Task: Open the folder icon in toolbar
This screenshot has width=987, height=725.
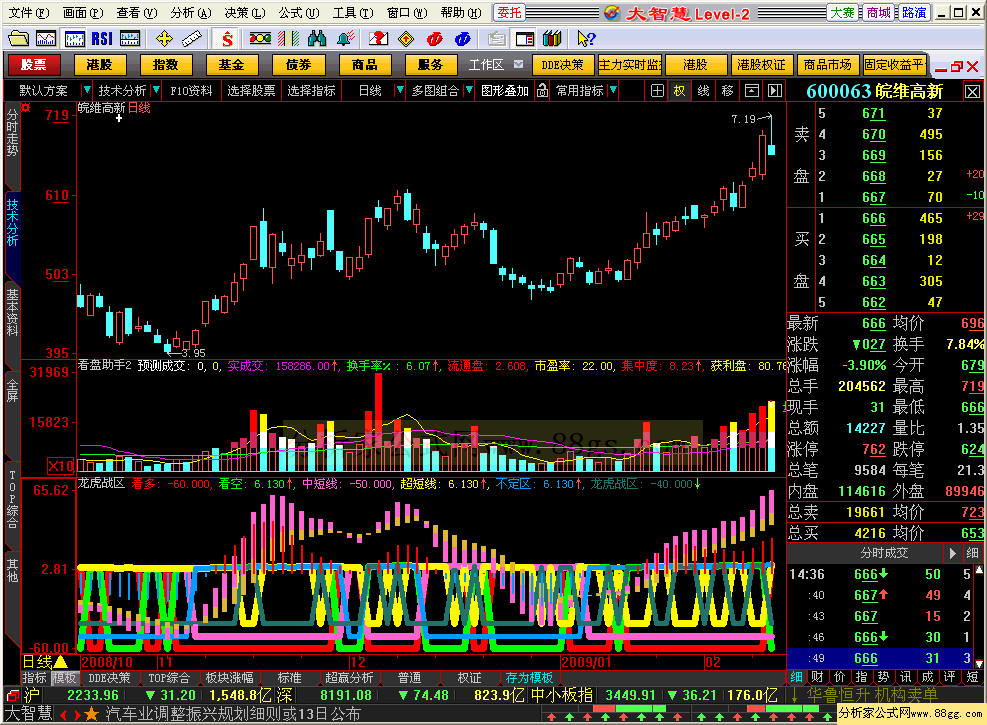Action: 18,39
